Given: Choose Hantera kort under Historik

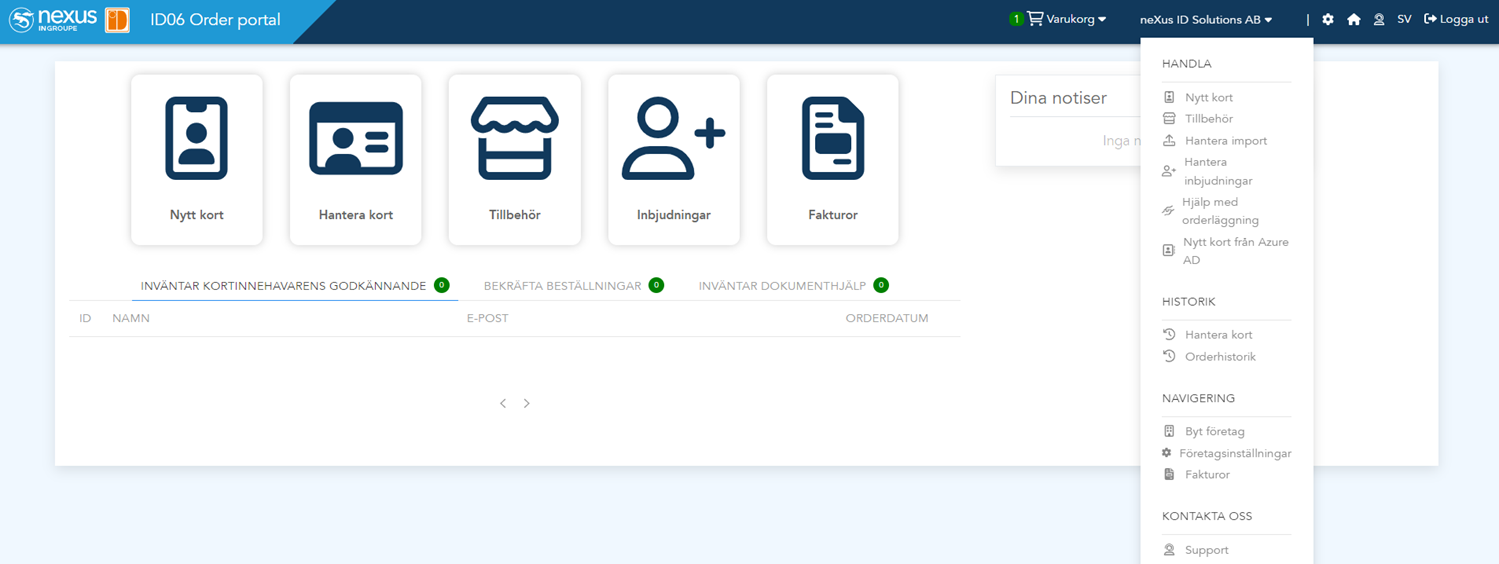Looking at the screenshot, I should point(1219,335).
